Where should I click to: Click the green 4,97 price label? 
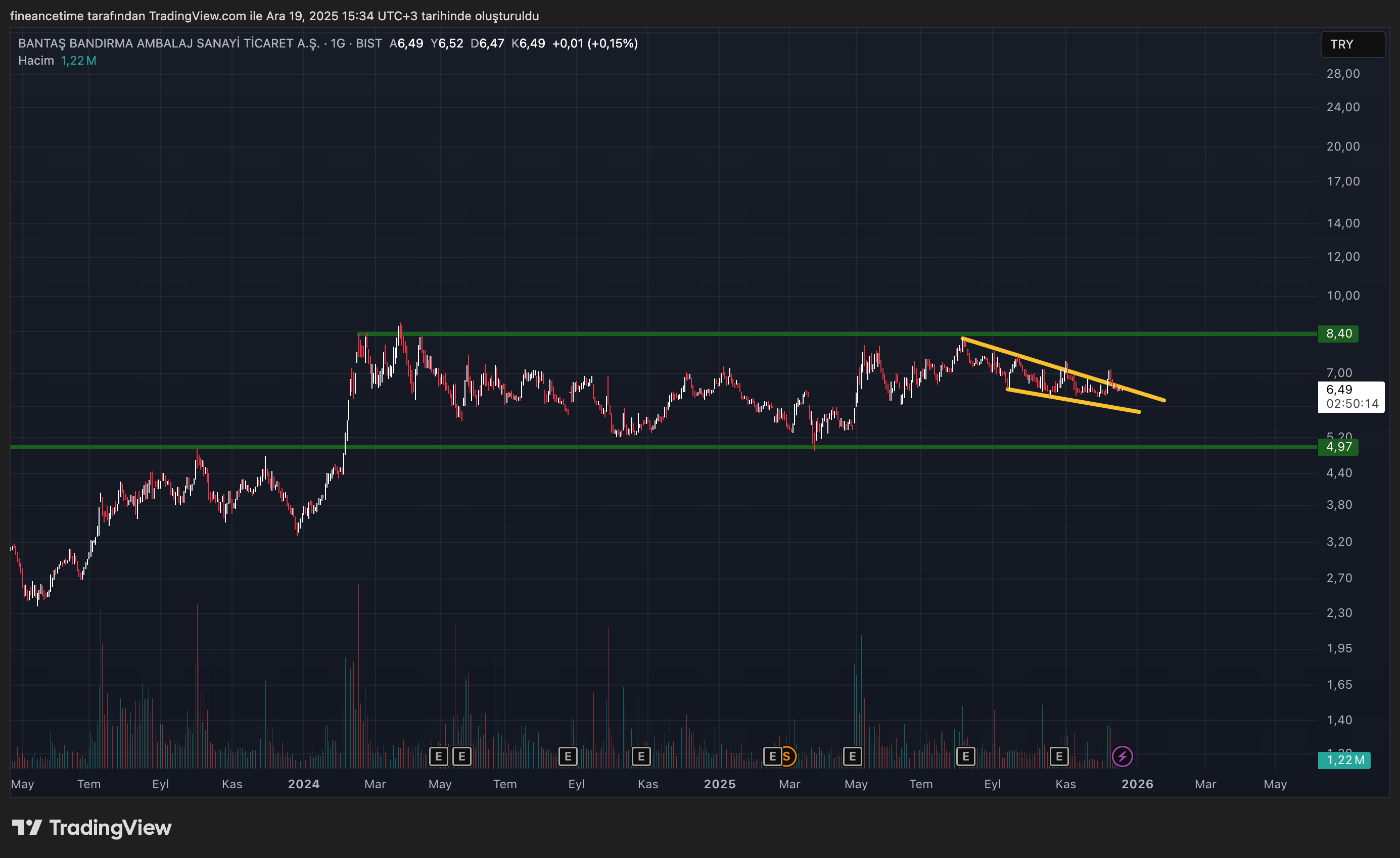pos(1338,447)
